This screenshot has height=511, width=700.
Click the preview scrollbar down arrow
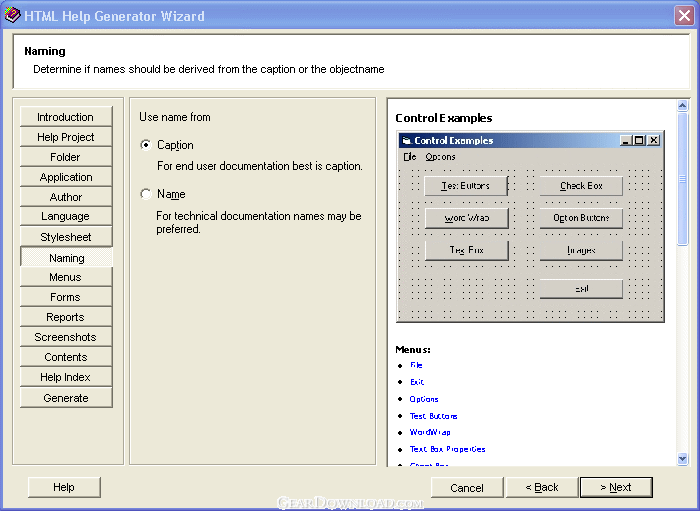682,458
